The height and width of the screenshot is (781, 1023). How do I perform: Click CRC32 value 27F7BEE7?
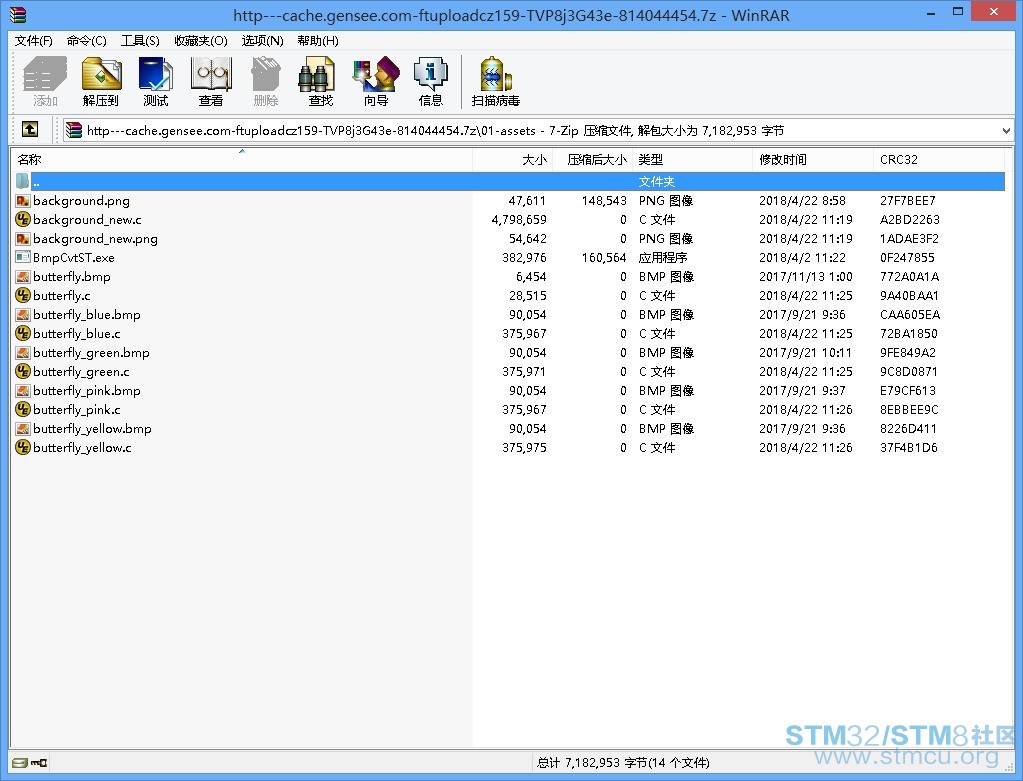[x=908, y=201]
